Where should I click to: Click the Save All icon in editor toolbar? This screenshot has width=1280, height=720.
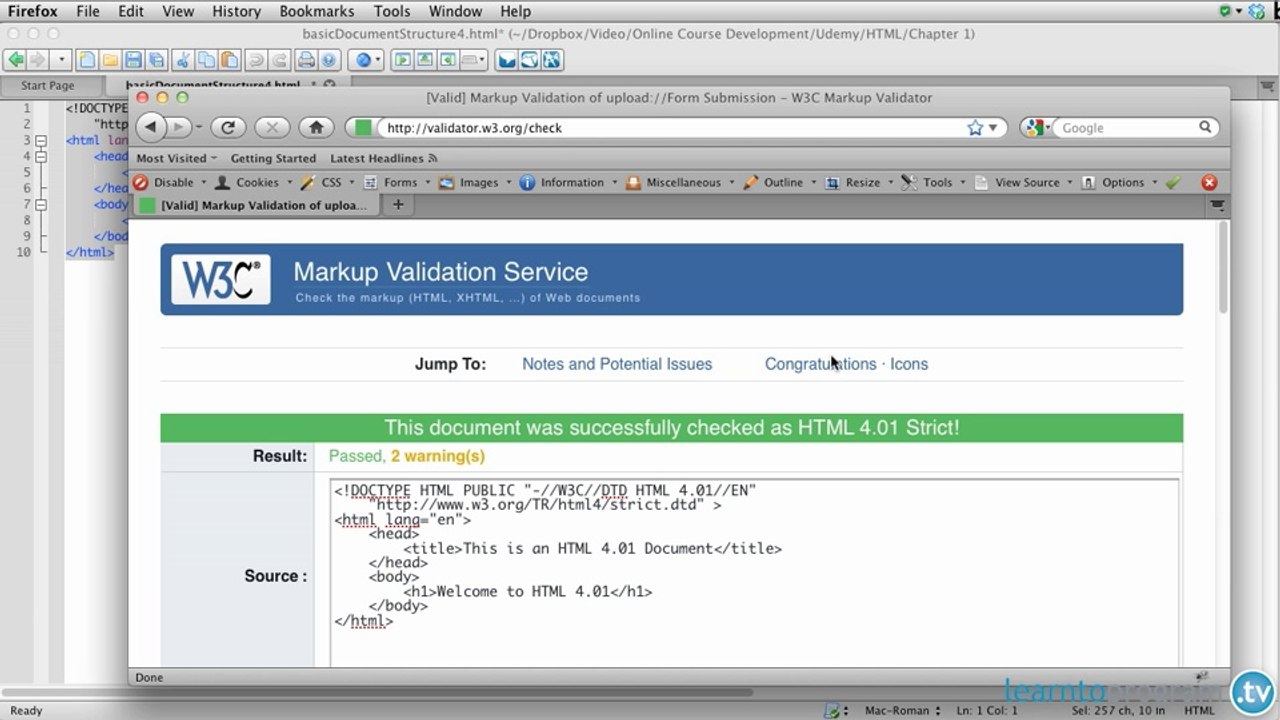coord(154,60)
